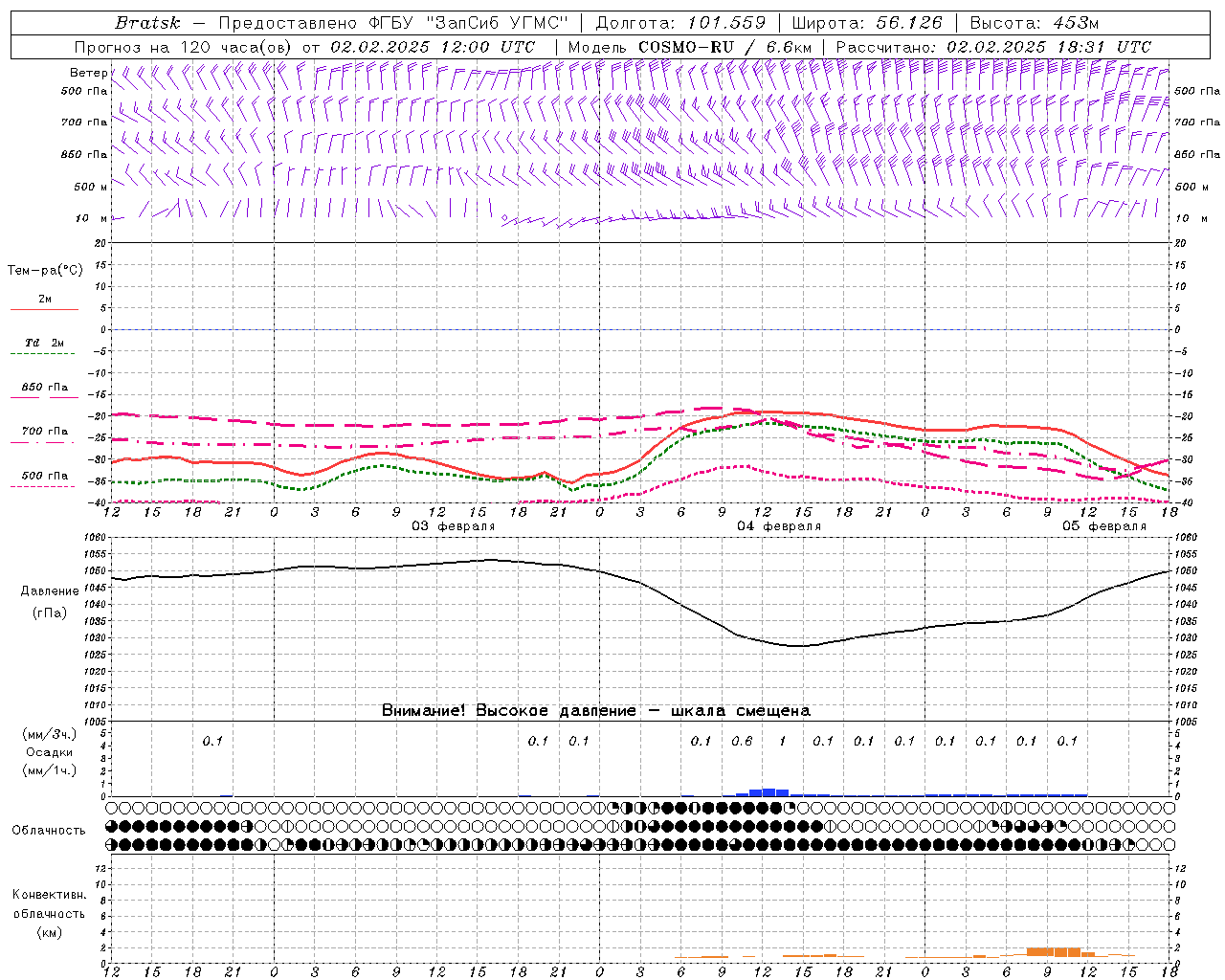Screen dimensions: 1225x980
Task: Click the "500 гПа" temperature legend entry
Action: pyautogui.click(x=44, y=476)
